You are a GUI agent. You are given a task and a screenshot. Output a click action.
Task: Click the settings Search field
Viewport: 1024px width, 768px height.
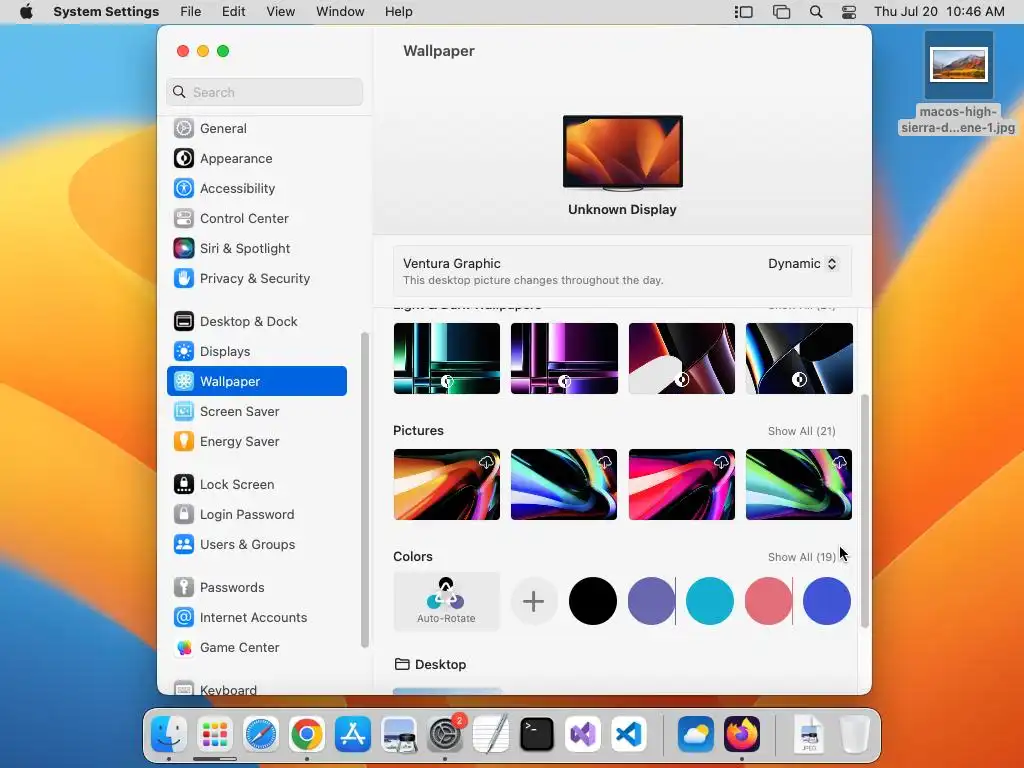coord(264,92)
